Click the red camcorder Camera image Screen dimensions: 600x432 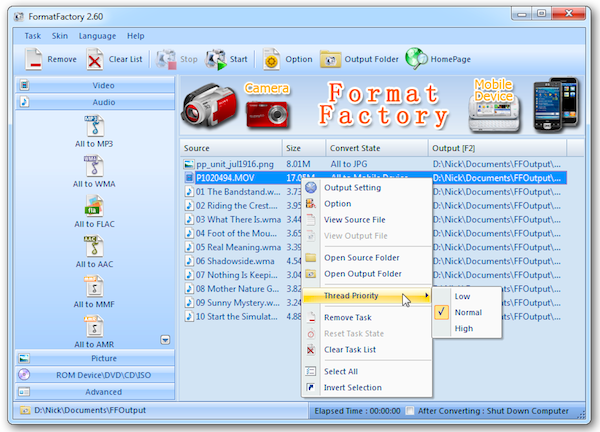(209, 105)
